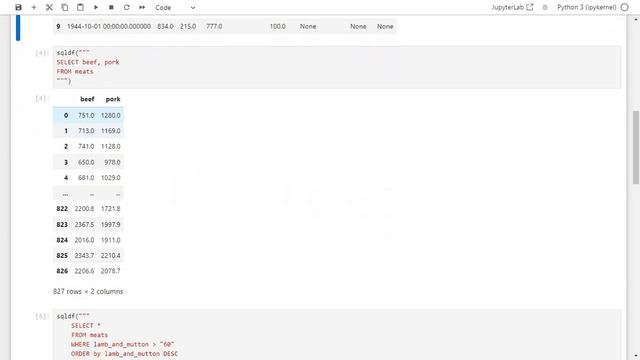Open notebook in JupyterLab
Screen dimensions: 640x360
(512, 7)
